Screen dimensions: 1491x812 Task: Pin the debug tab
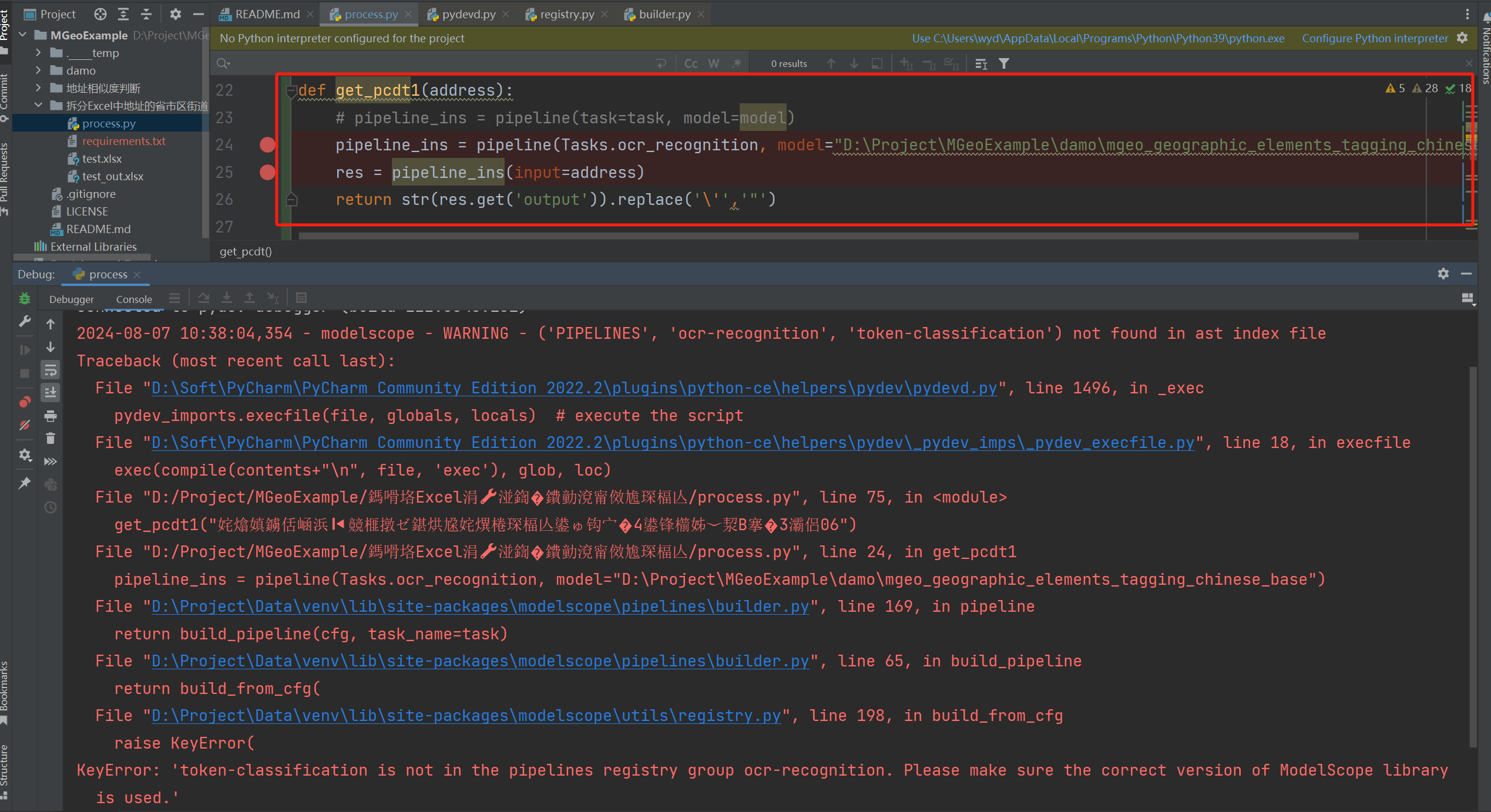25,483
